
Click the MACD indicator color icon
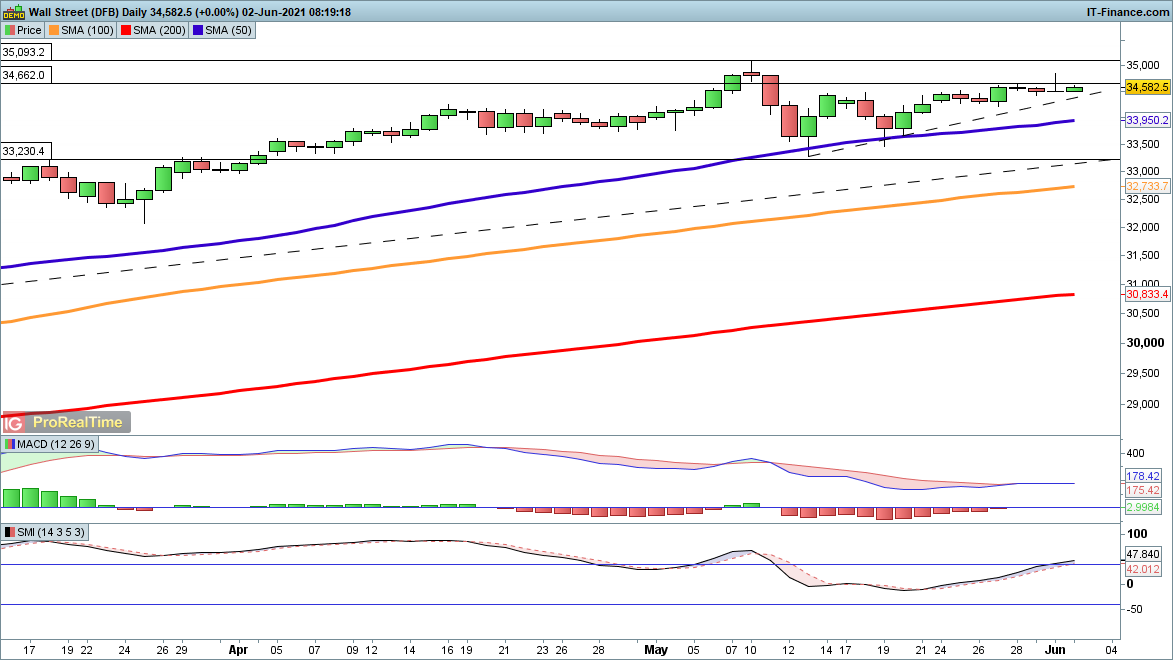(10, 443)
